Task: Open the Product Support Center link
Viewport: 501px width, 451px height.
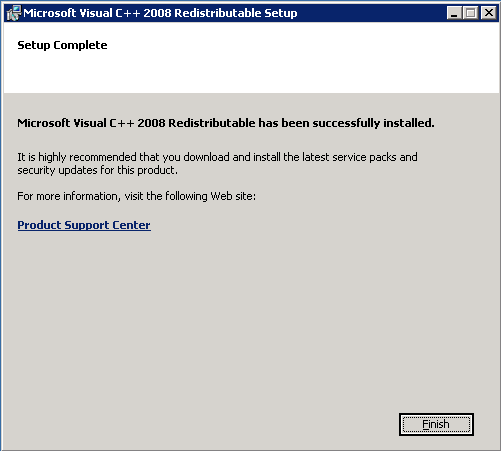Action: tap(84, 225)
